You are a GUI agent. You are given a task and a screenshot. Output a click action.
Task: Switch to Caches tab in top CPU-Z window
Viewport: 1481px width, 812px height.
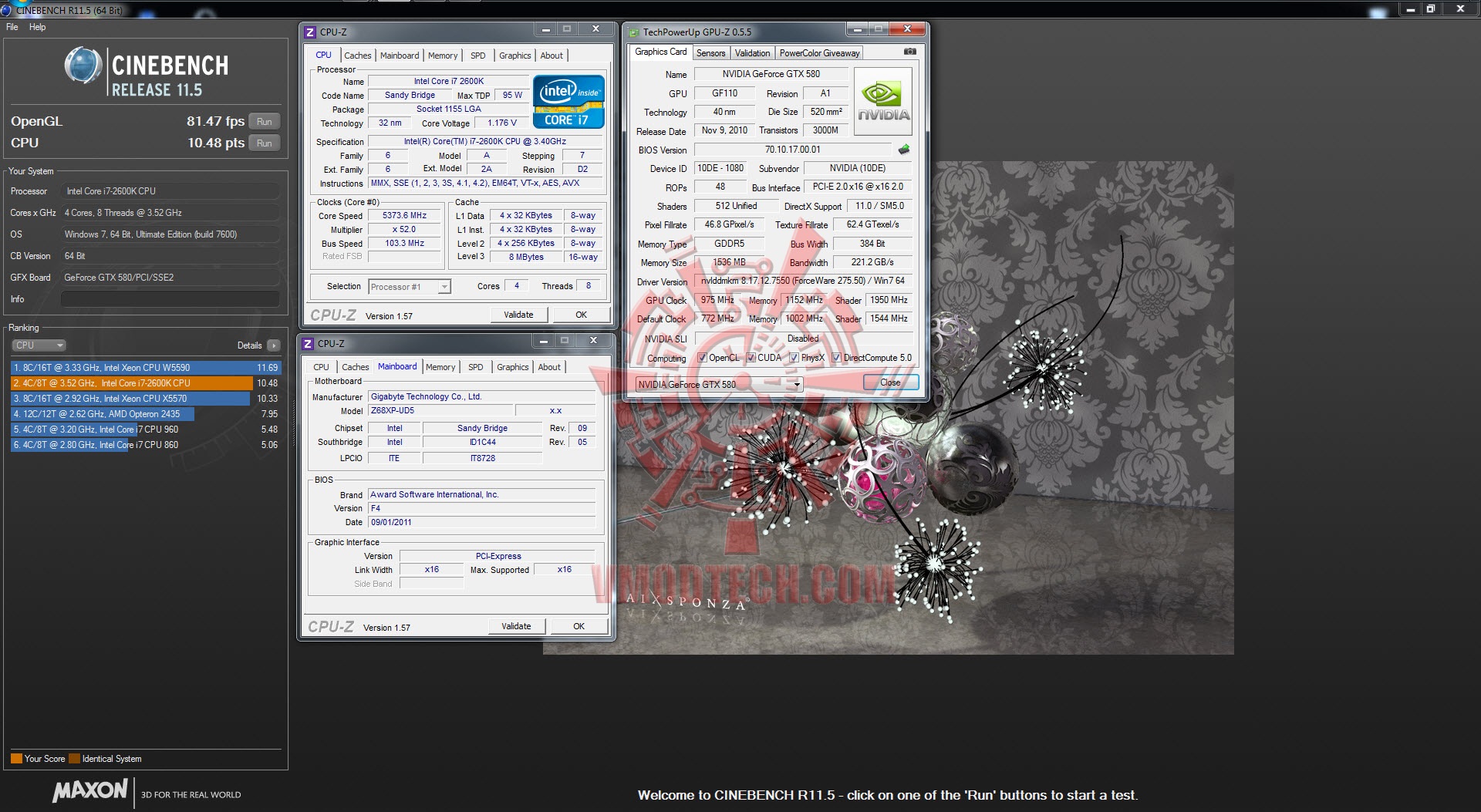click(357, 56)
